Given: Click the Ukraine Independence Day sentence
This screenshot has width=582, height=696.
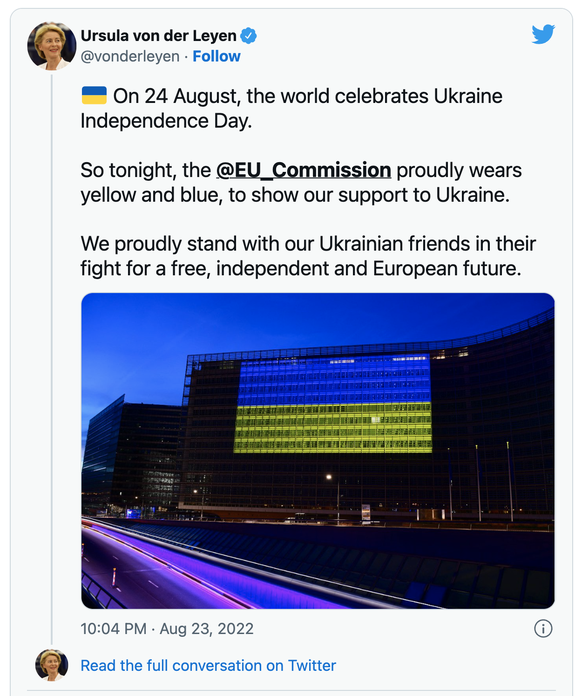Looking at the screenshot, I should (291, 108).
